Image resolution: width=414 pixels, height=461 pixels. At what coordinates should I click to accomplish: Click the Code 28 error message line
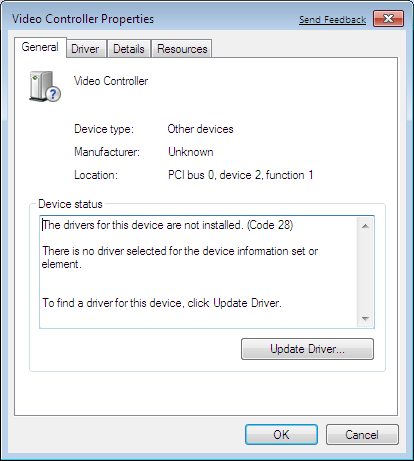point(168,225)
